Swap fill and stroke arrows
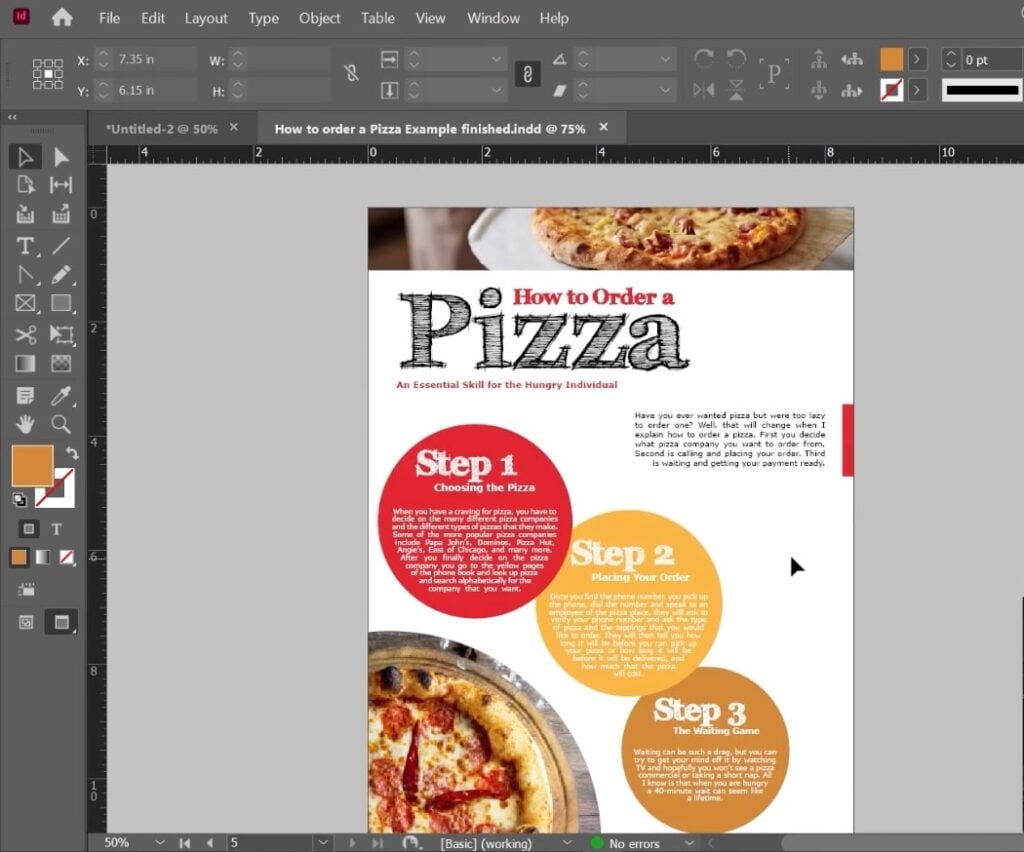The width and height of the screenshot is (1024, 852). point(71,452)
